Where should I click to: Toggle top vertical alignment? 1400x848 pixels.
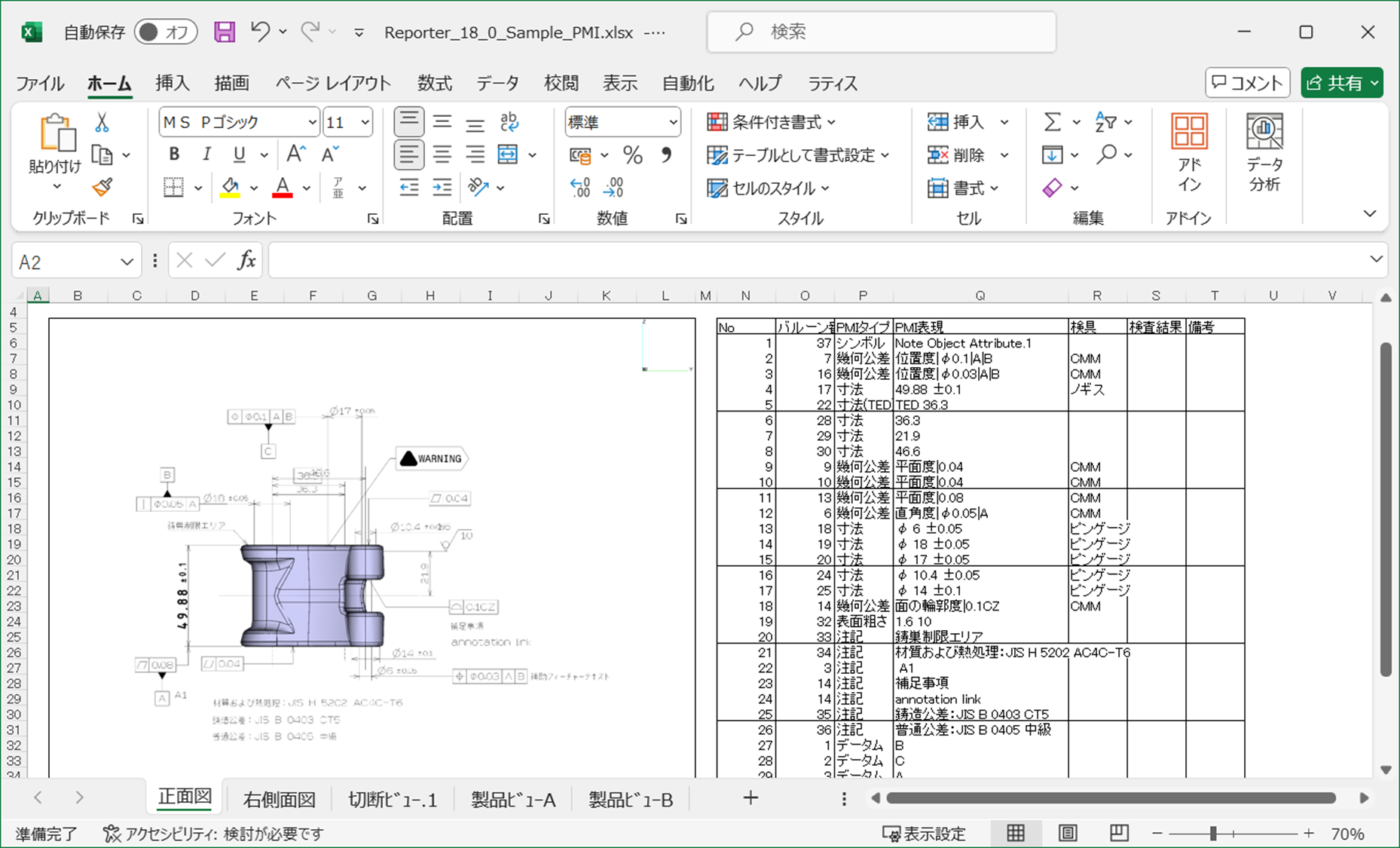coord(408,122)
